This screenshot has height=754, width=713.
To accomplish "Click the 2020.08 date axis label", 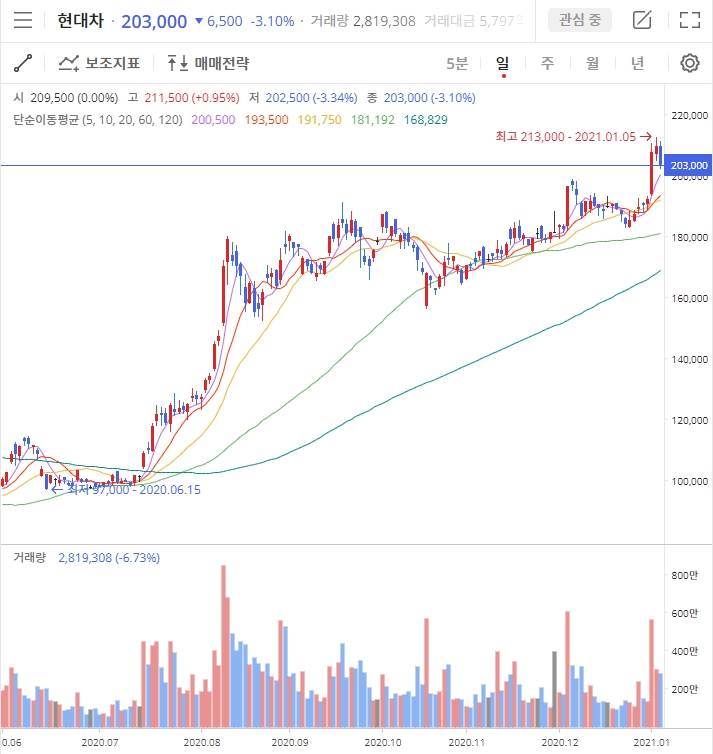I will [201, 742].
